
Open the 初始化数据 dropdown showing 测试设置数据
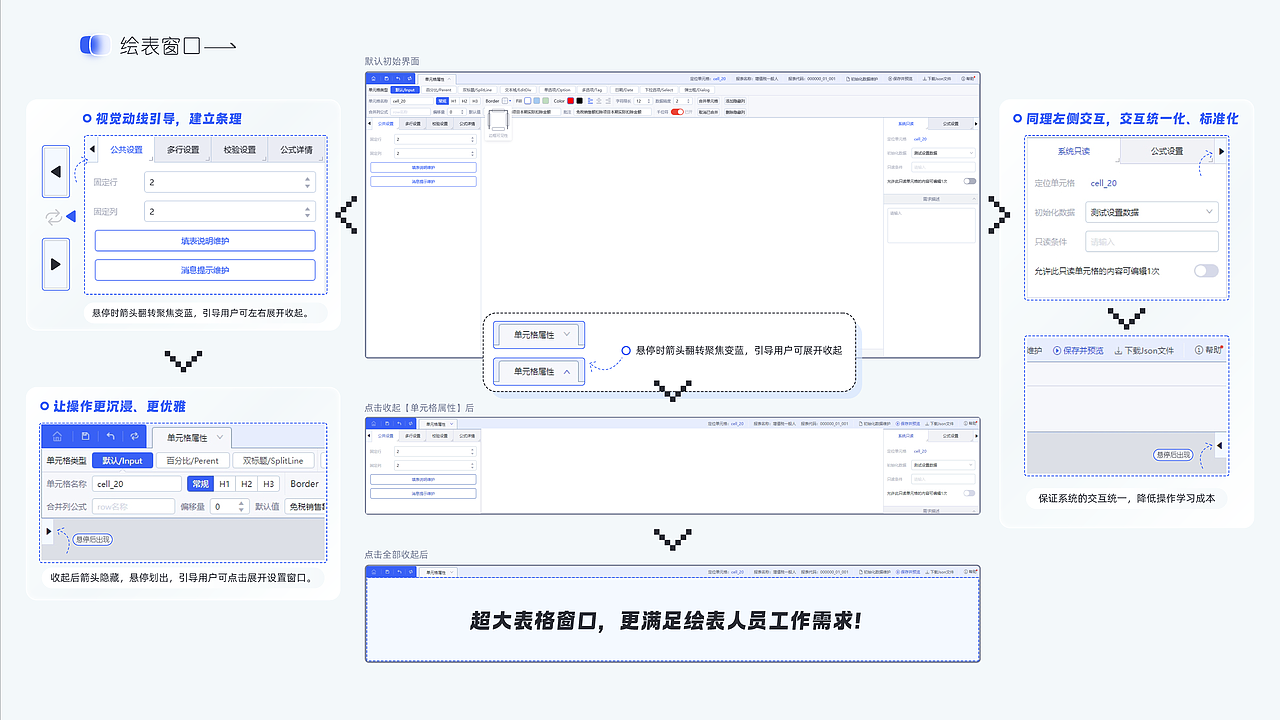point(1152,212)
